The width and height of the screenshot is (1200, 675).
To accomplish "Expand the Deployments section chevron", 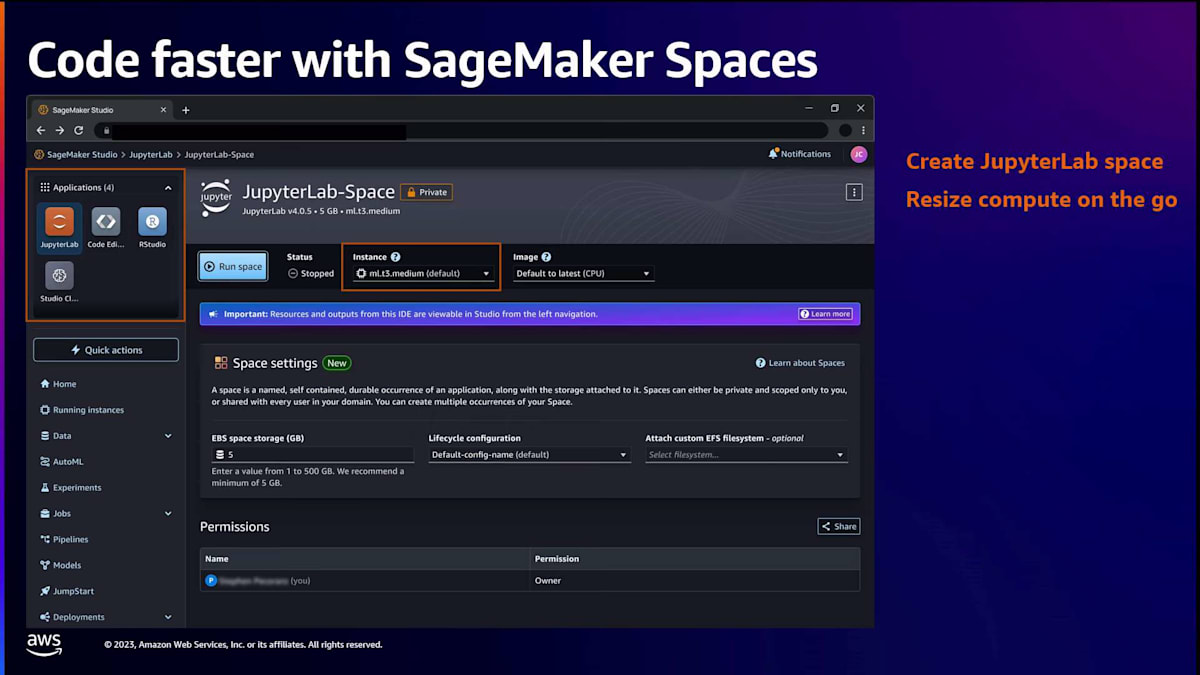I will 168,618.
